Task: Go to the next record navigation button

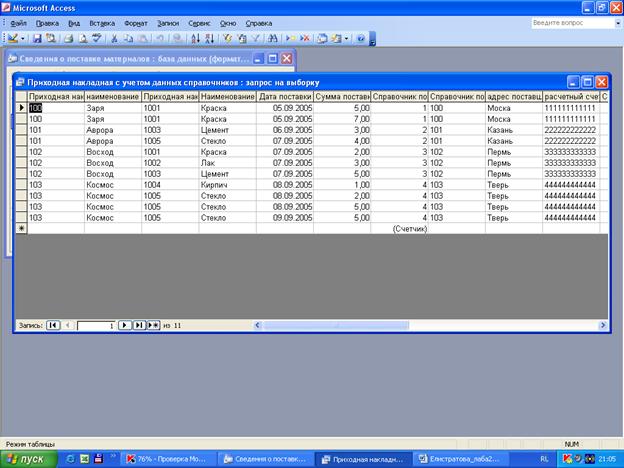Action: pyautogui.click(x=125, y=325)
